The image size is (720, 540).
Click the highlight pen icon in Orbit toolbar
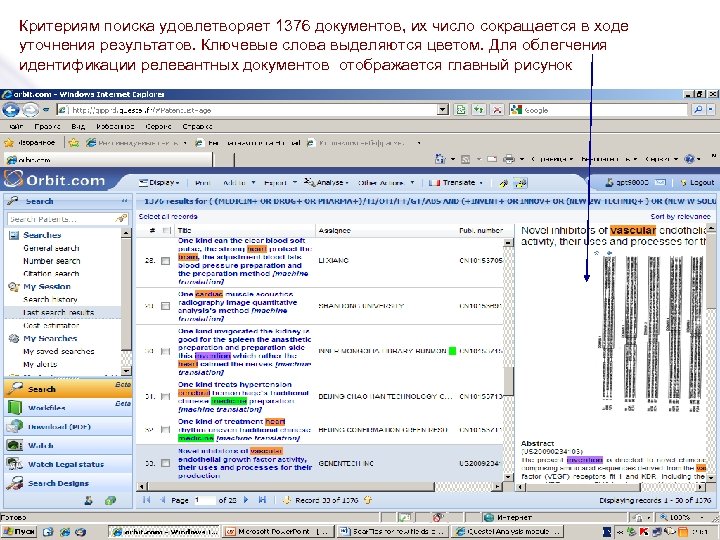(504, 183)
